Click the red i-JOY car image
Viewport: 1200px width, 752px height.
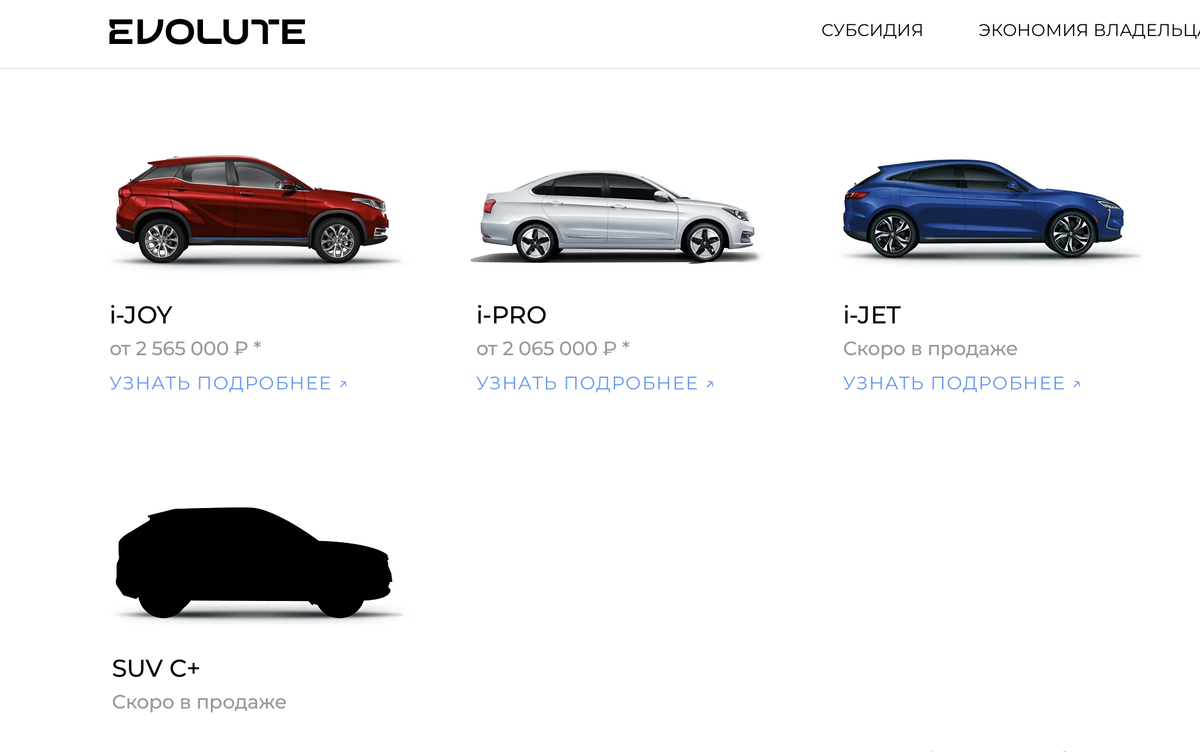coord(254,208)
